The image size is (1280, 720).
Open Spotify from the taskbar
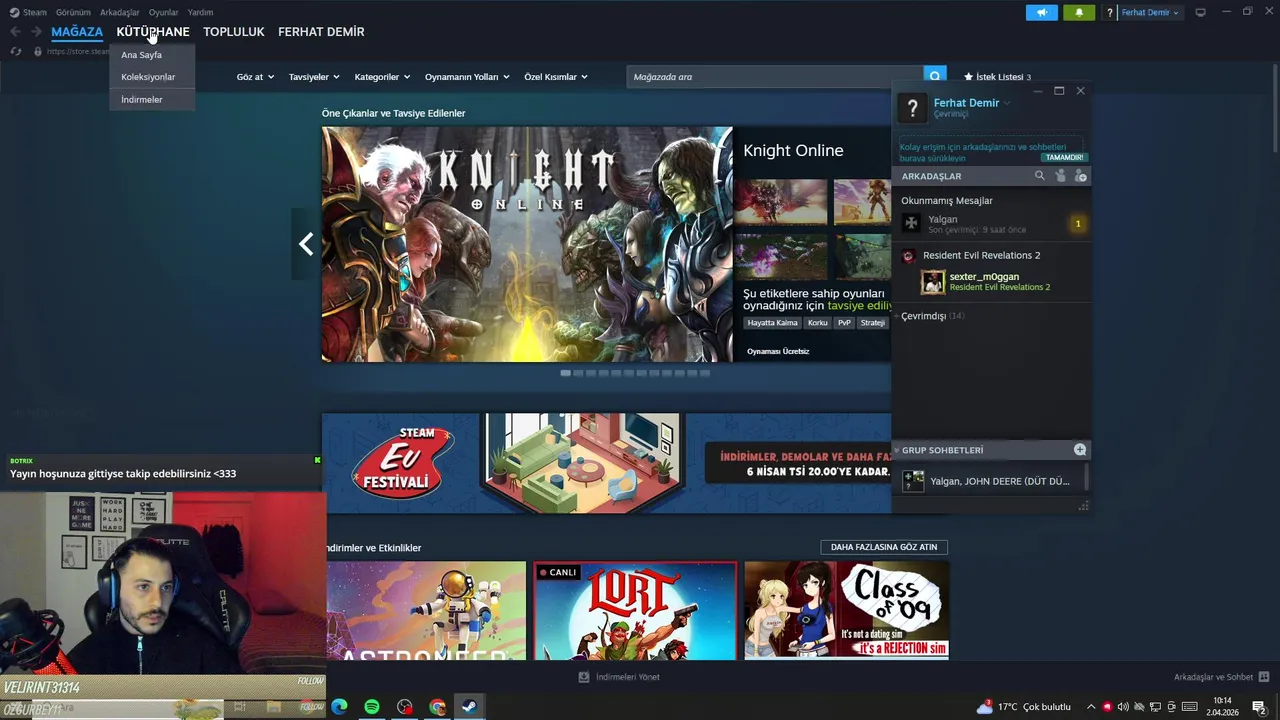[372, 707]
